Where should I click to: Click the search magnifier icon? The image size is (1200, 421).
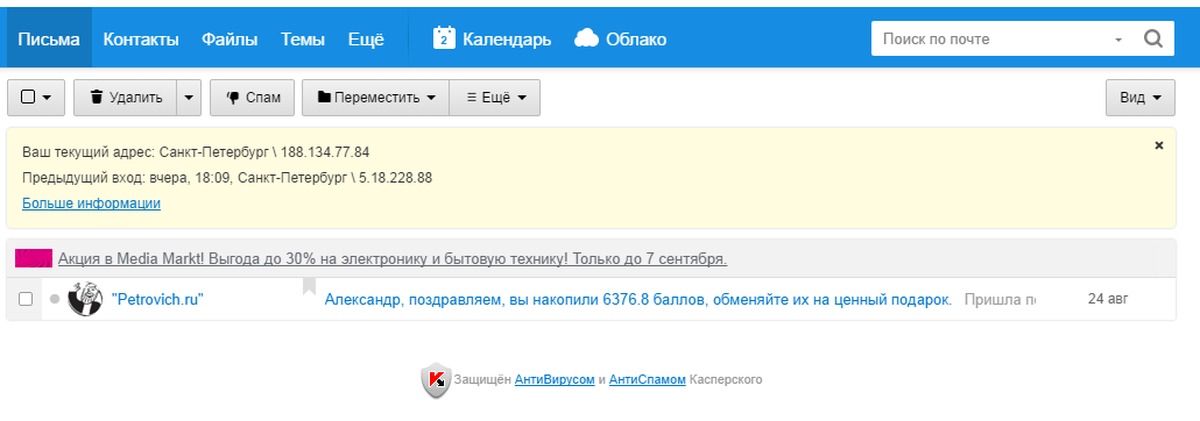coord(1152,39)
